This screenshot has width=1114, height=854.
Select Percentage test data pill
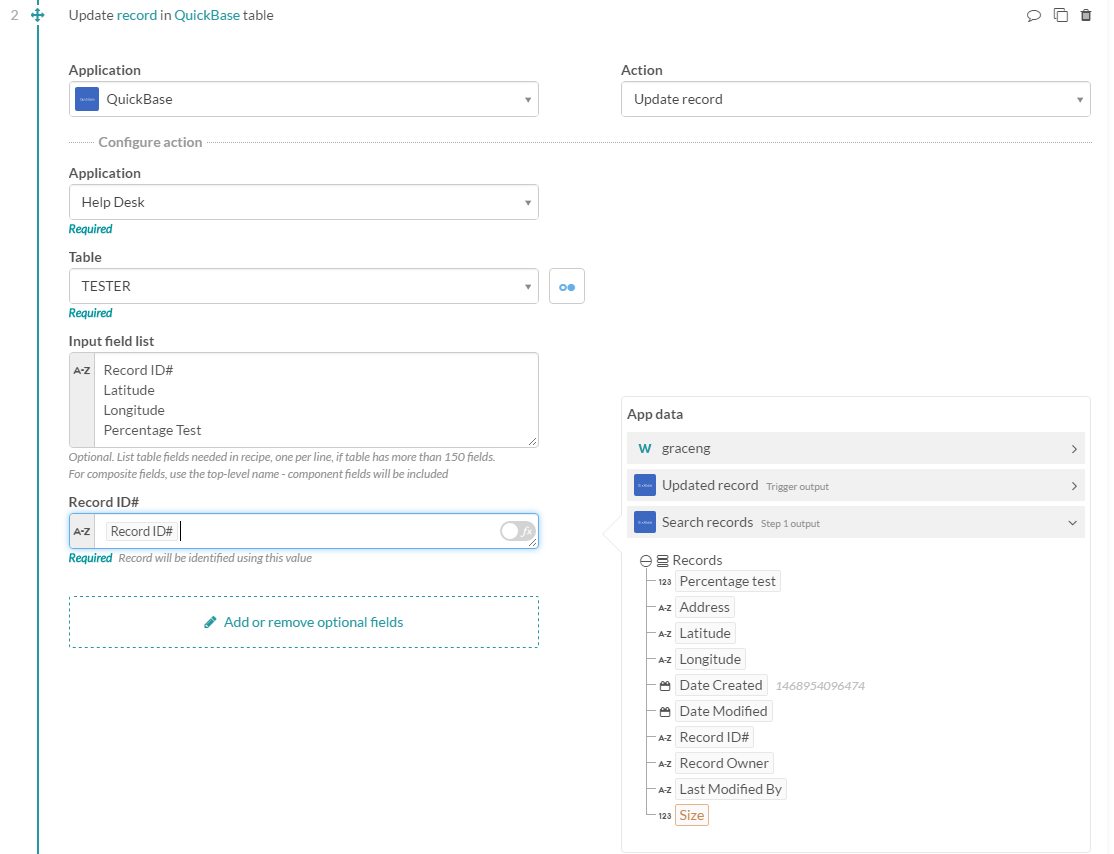click(x=728, y=581)
